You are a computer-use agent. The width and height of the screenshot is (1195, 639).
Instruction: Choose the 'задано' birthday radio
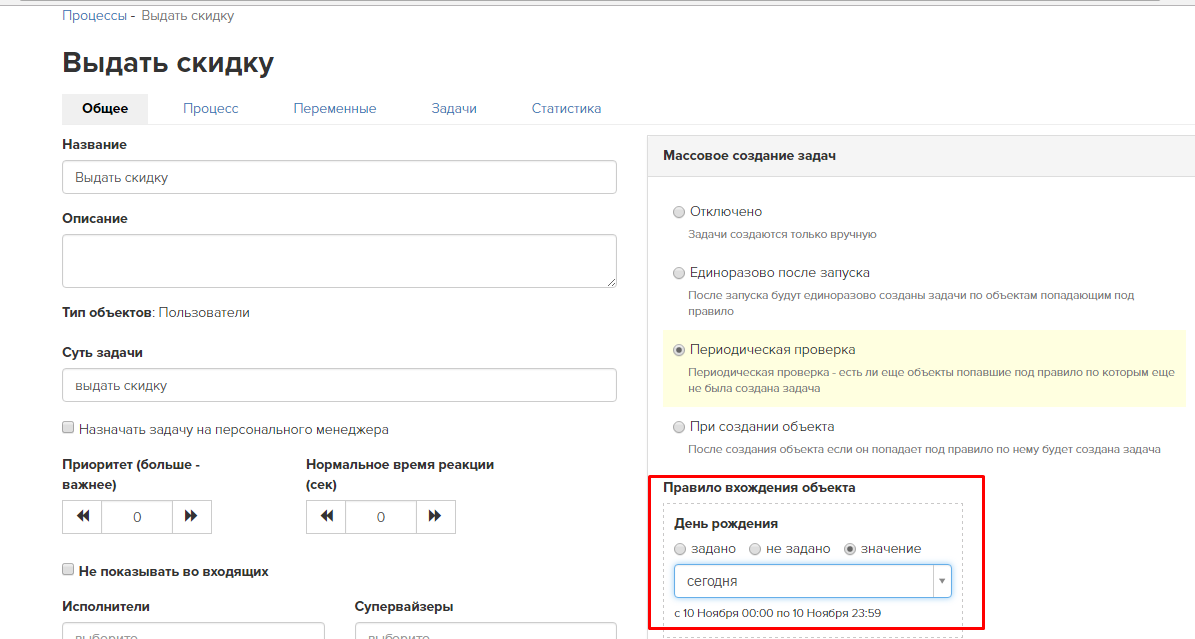680,549
